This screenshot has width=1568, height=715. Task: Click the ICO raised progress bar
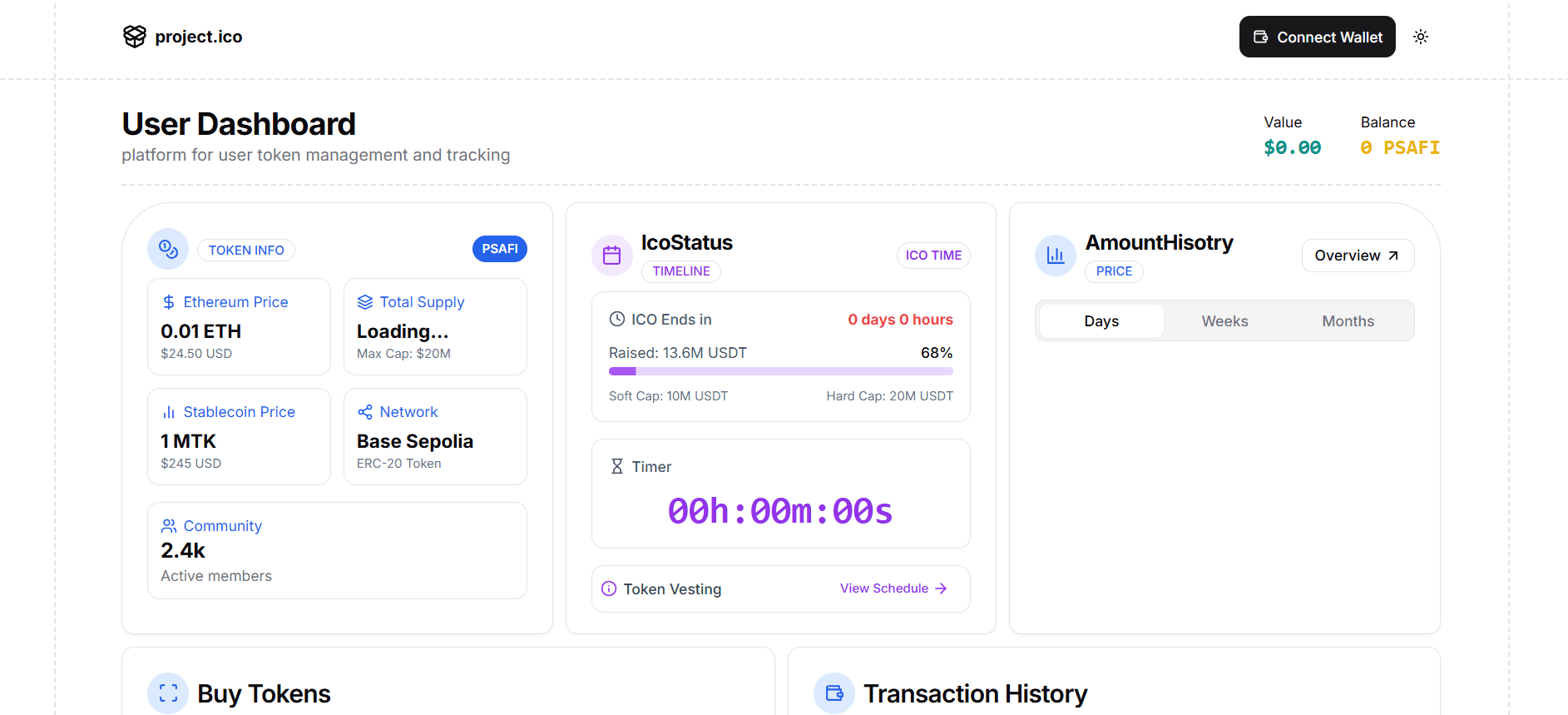click(x=780, y=371)
